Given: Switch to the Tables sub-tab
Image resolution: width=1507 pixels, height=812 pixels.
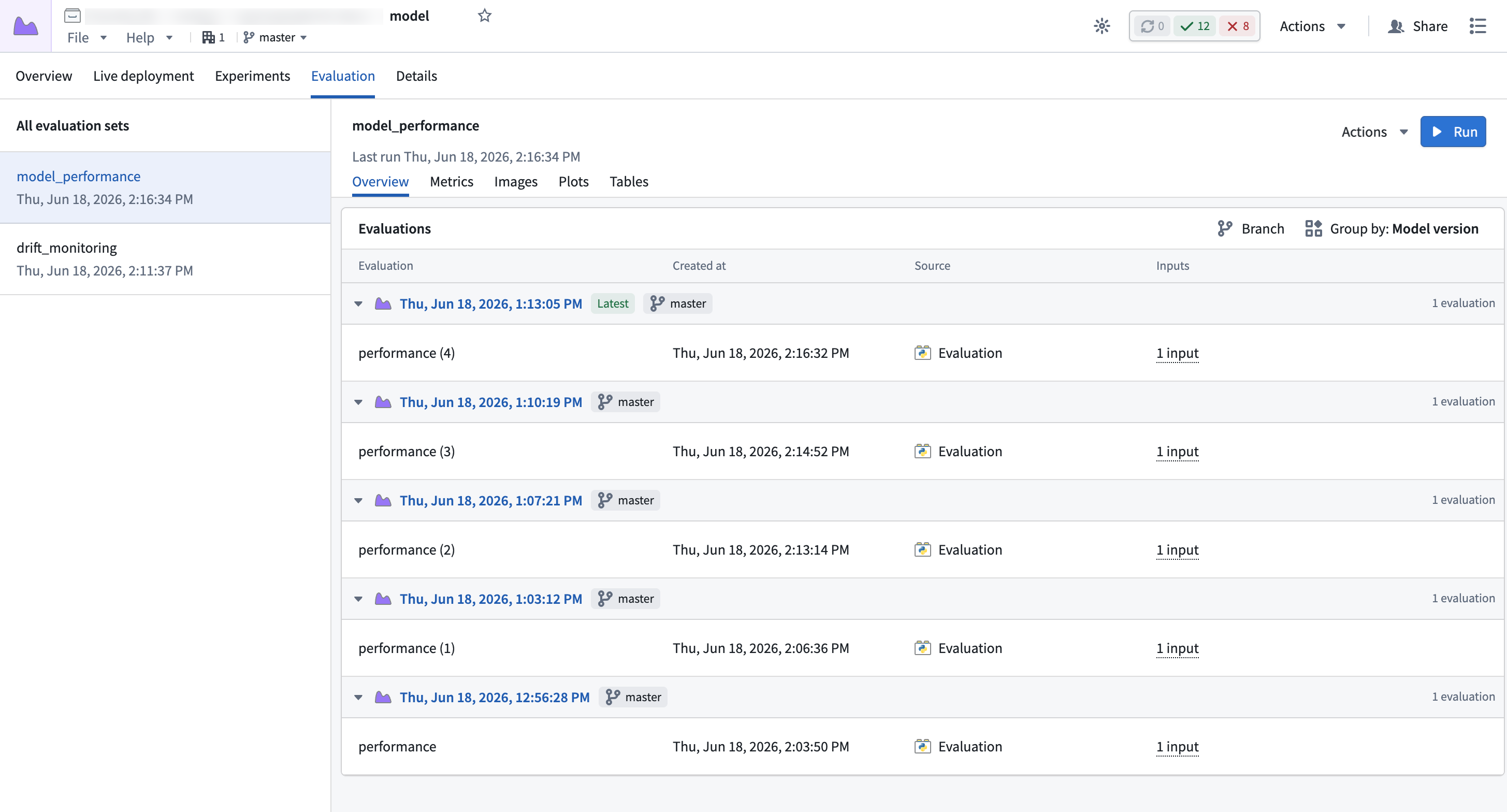Looking at the screenshot, I should tap(629, 181).
